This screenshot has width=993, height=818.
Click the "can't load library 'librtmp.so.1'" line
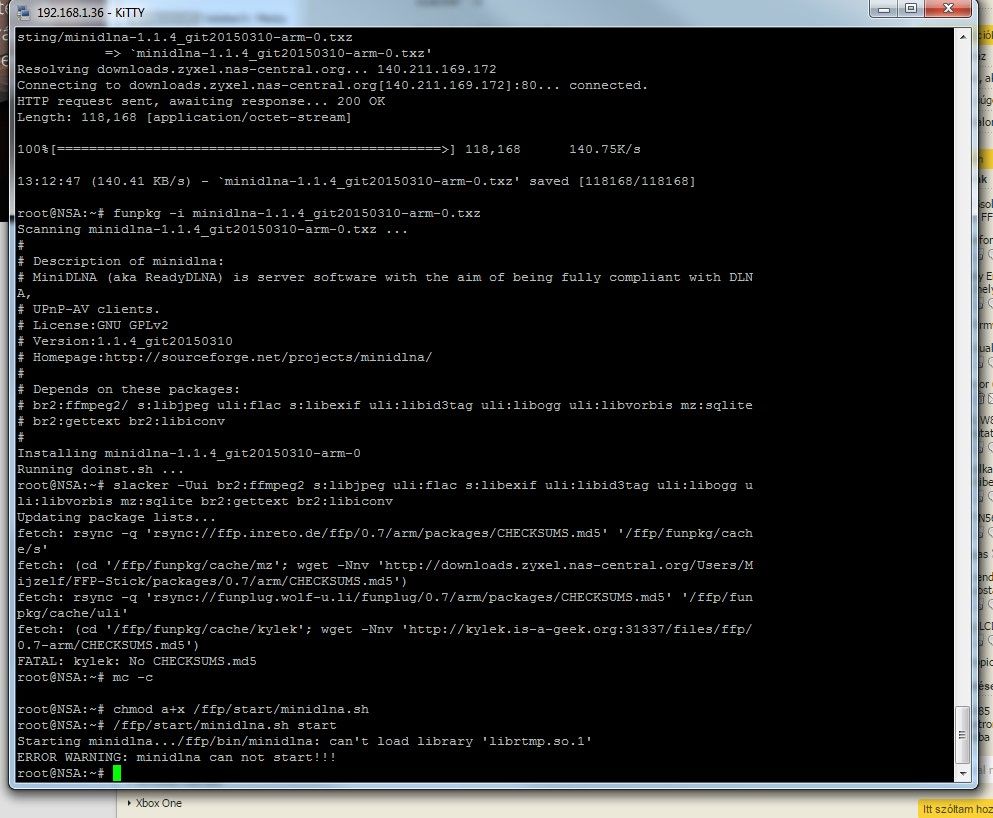click(x=304, y=741)
